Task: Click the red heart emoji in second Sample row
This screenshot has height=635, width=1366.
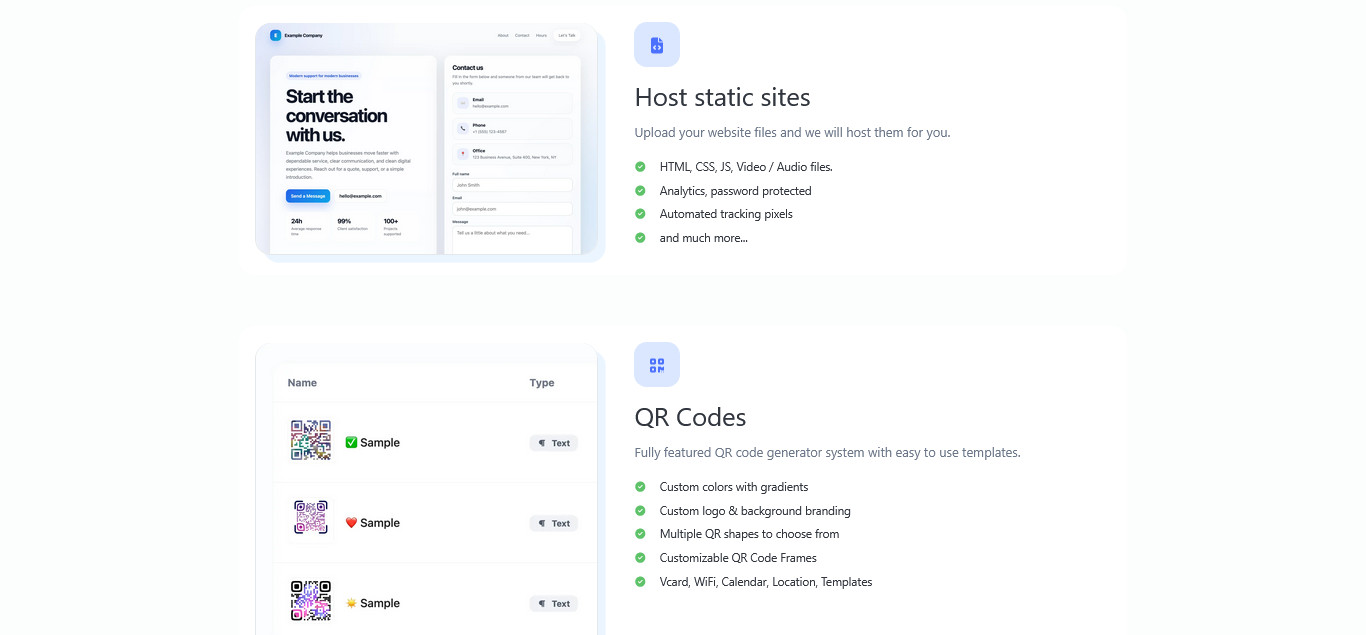Action: coord(351,523)
